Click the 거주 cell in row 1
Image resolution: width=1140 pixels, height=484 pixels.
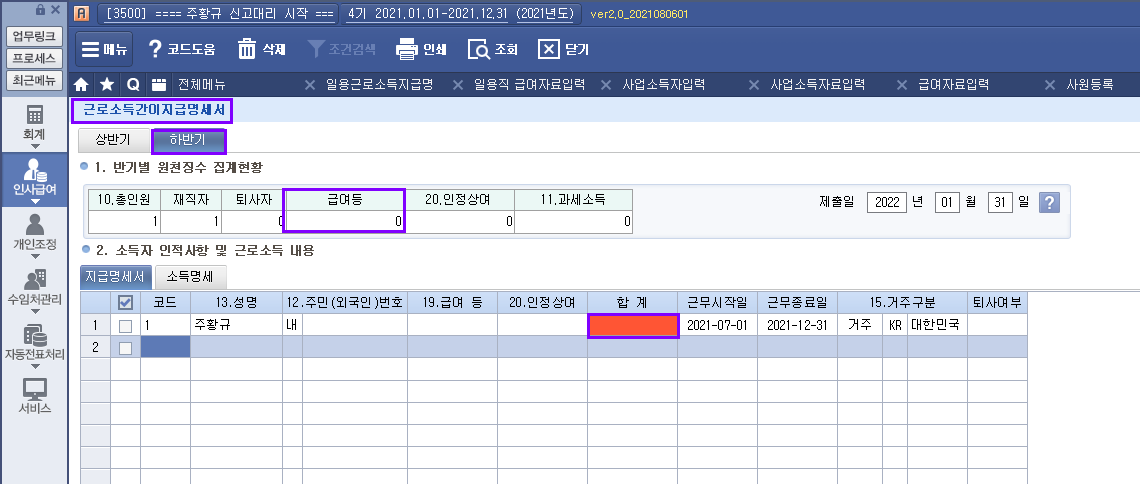pyautogui.click(x=860, y=325)
